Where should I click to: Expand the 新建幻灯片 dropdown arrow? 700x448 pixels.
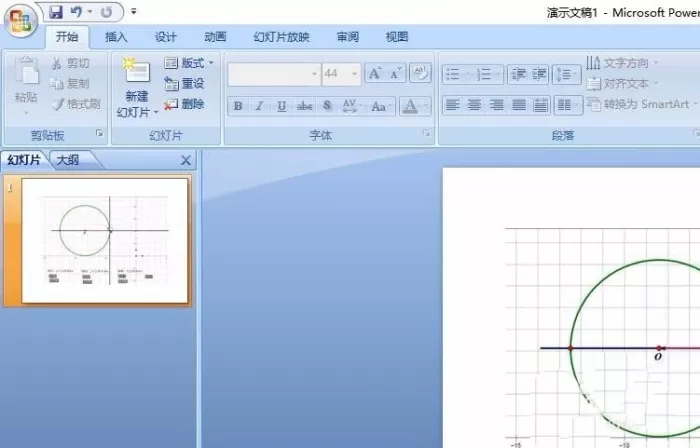(156, 112)
